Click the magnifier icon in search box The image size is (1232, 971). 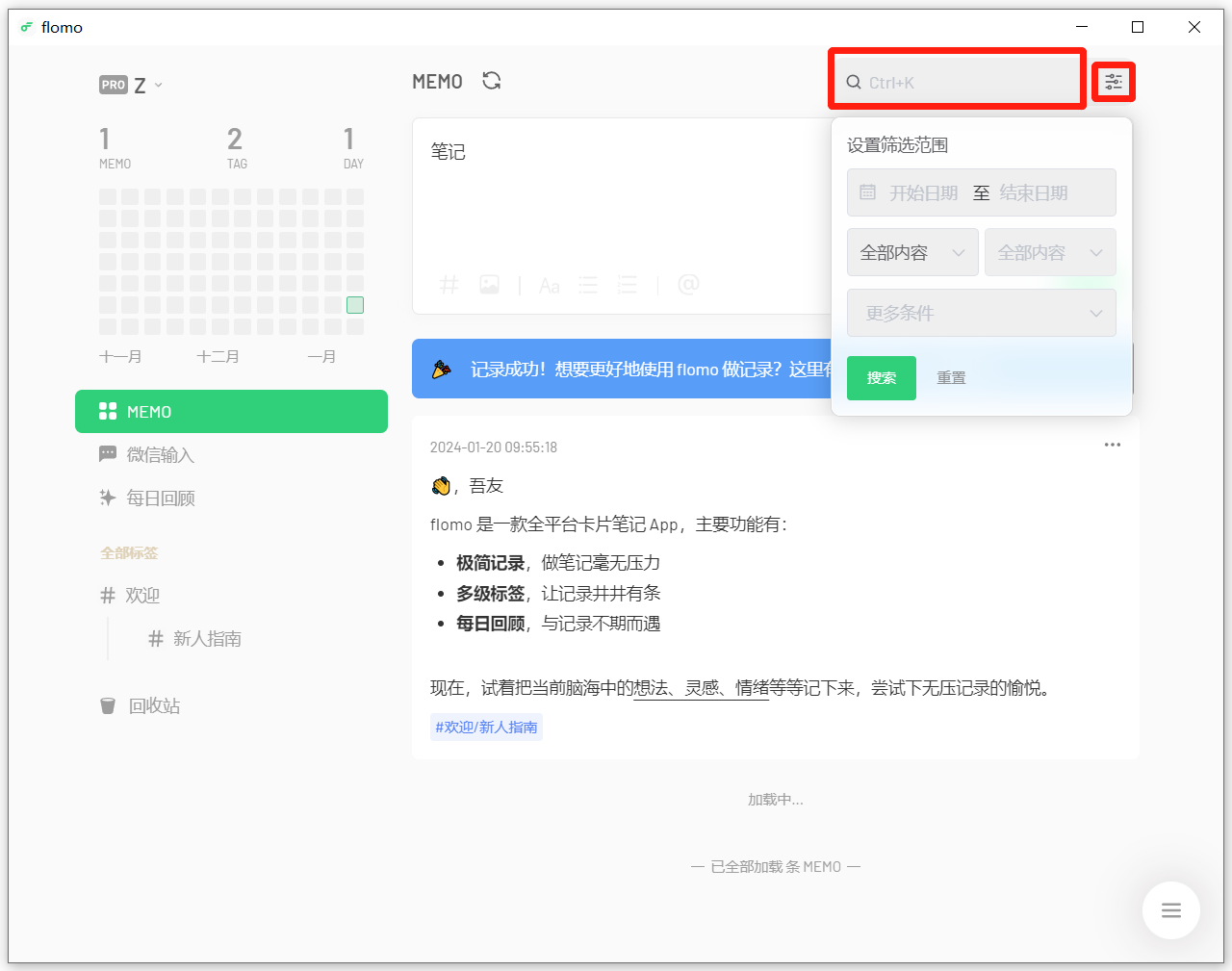point(854,83)
